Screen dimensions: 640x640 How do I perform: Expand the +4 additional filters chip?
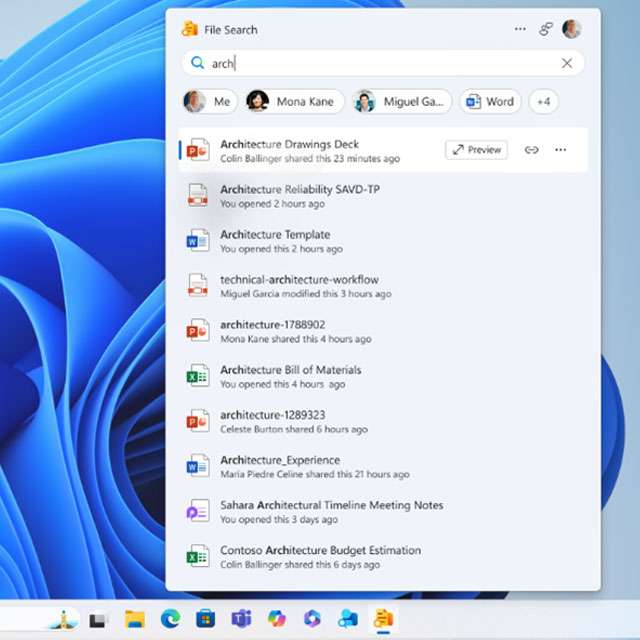pos(544,101)
